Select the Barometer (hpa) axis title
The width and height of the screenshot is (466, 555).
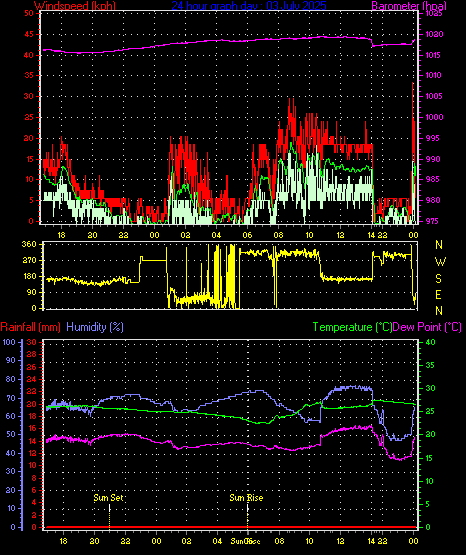pyautogui.click(x=409, y=6)
